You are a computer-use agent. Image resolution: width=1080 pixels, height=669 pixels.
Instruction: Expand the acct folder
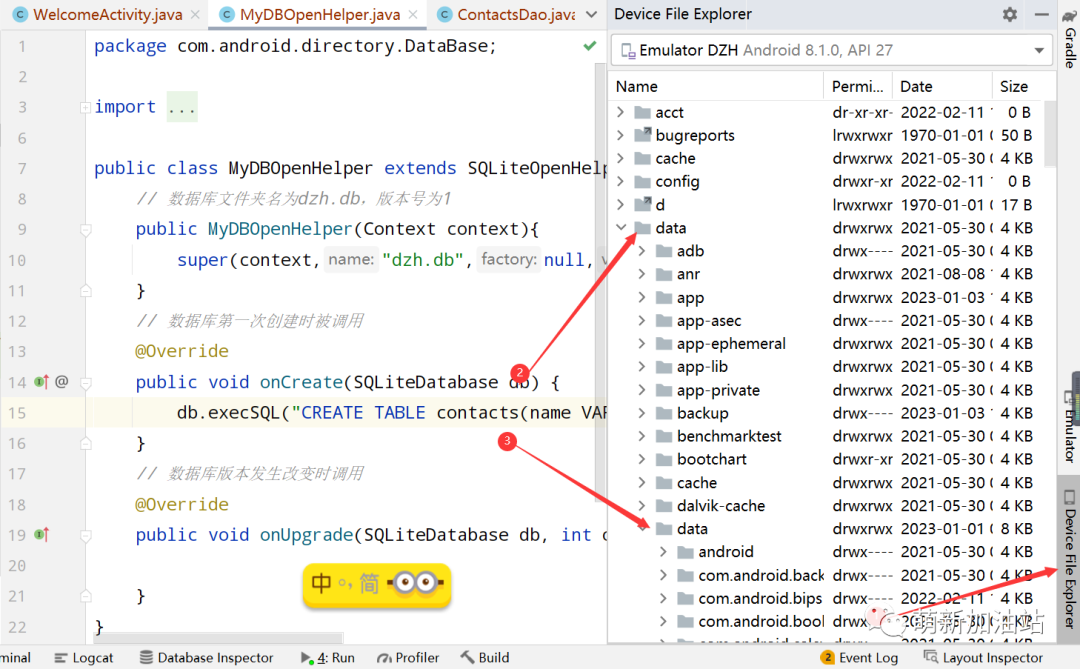pyautogui.click(x=621, y=112)
